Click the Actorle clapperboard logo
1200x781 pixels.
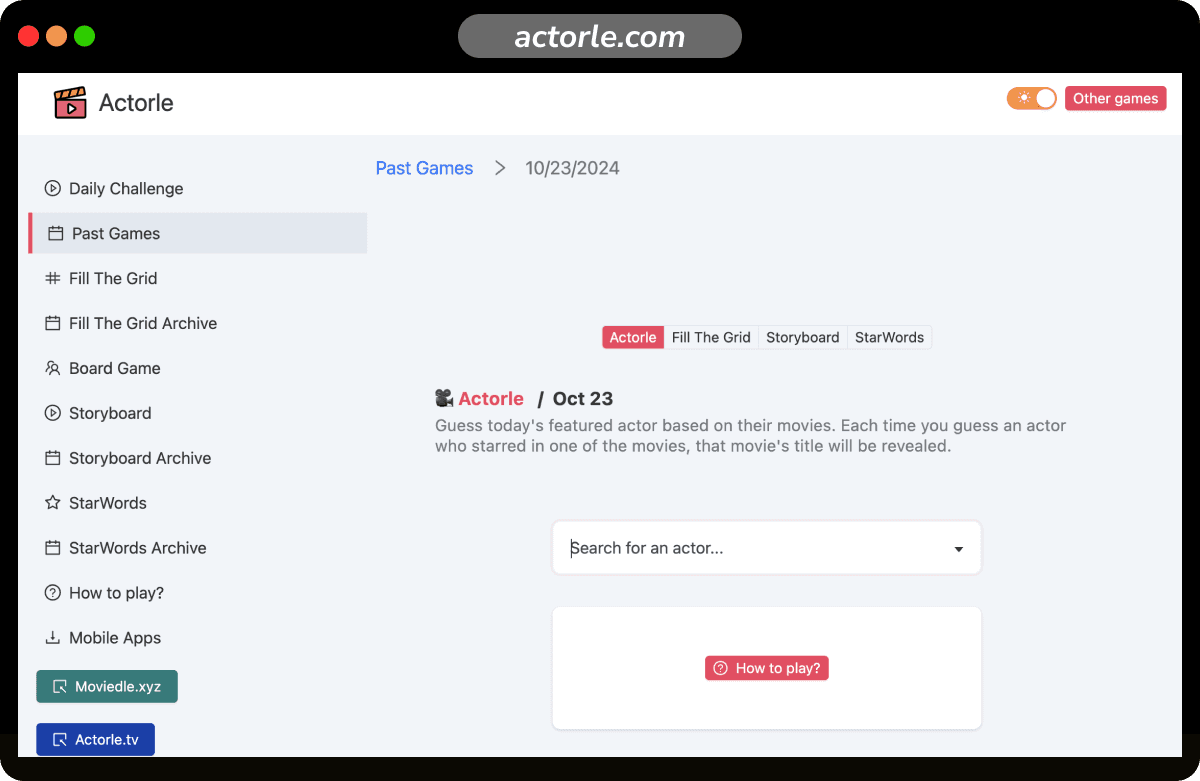point(69,102)
